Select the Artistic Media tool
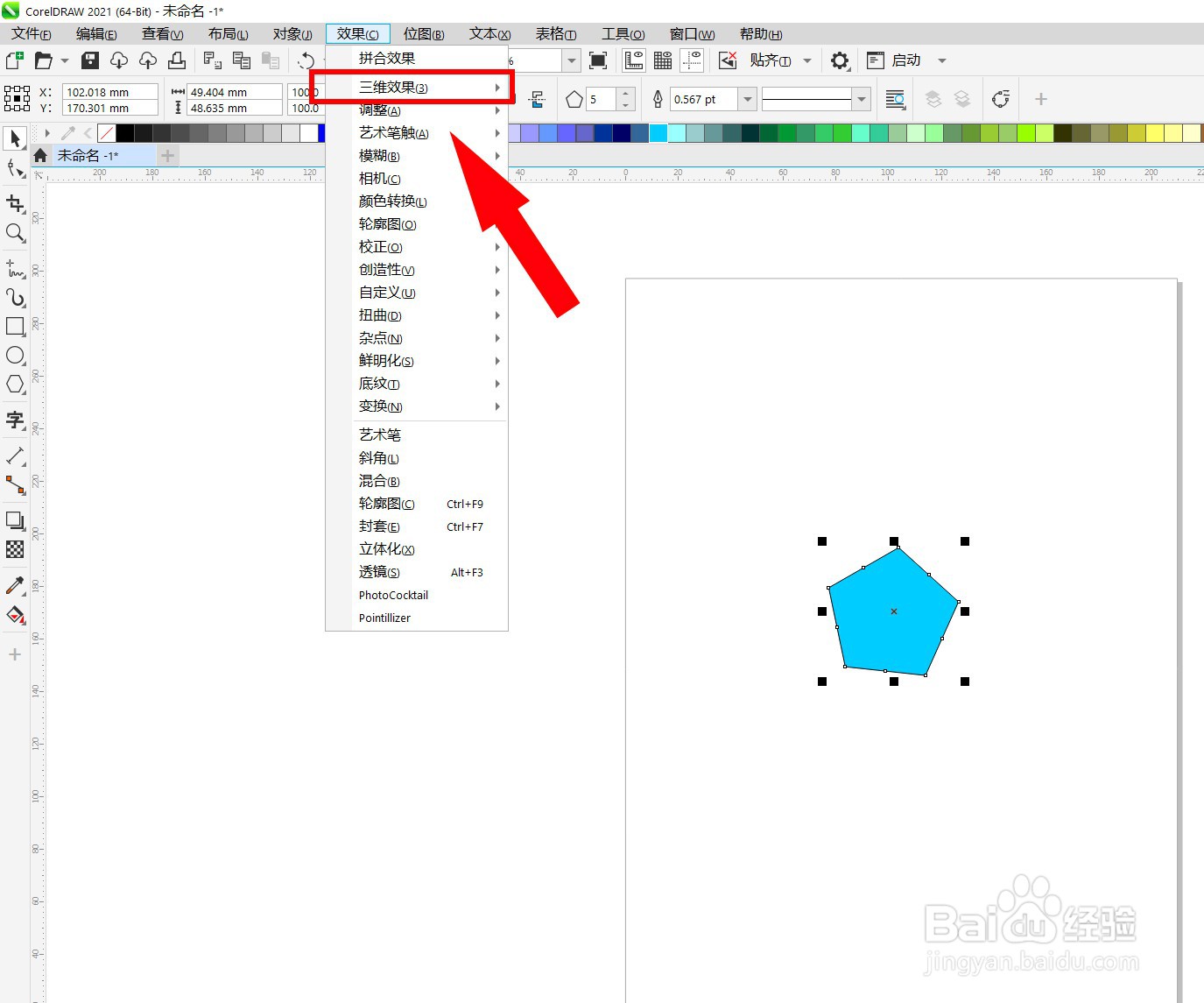This screenshot has height=1003, width=1204. coord(15,297)
